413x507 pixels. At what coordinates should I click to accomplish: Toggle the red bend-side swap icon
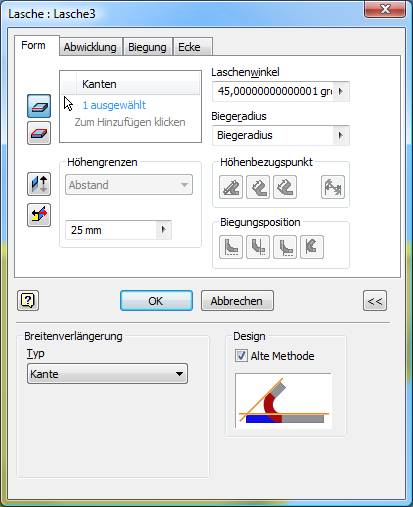[x=39, y=215]
